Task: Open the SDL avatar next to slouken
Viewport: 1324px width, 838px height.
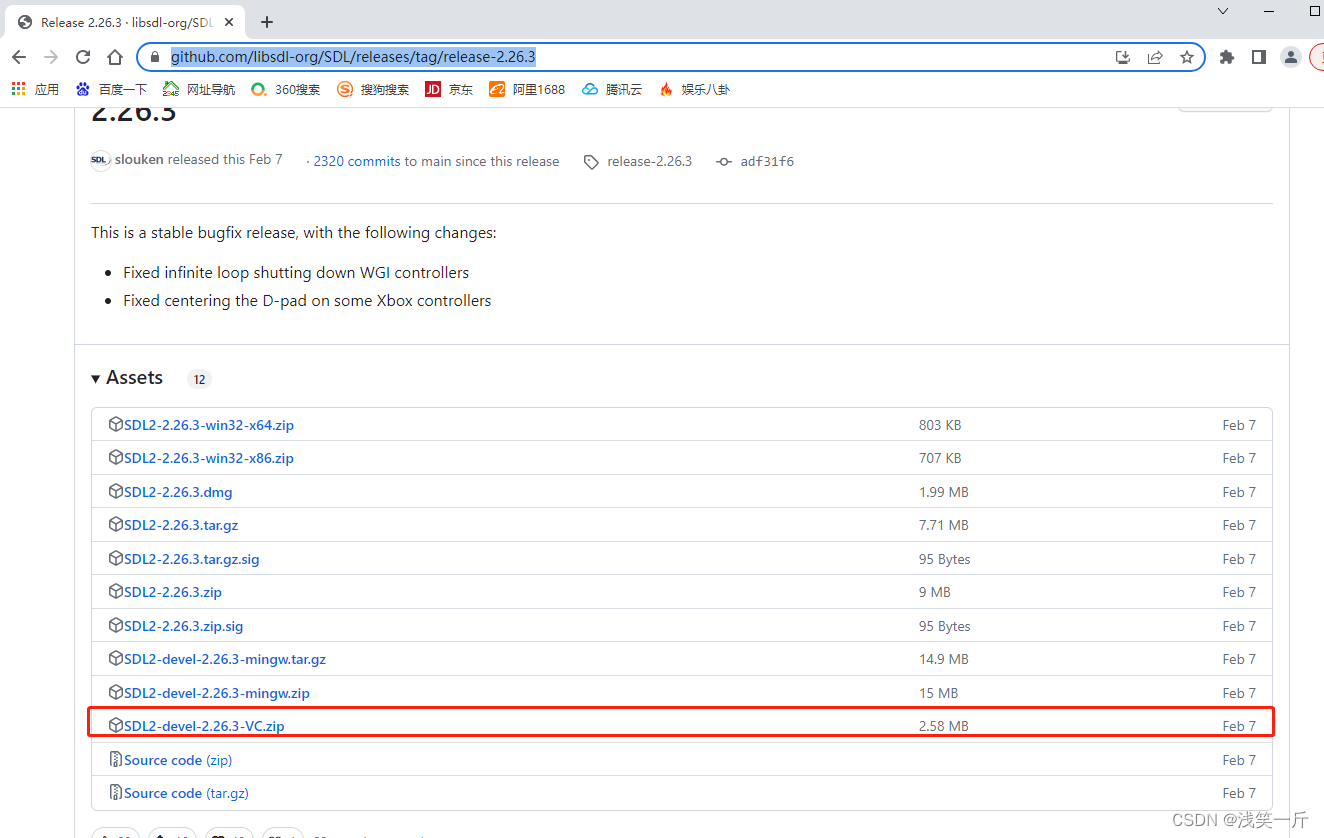Action: click(x=100, y=160)
